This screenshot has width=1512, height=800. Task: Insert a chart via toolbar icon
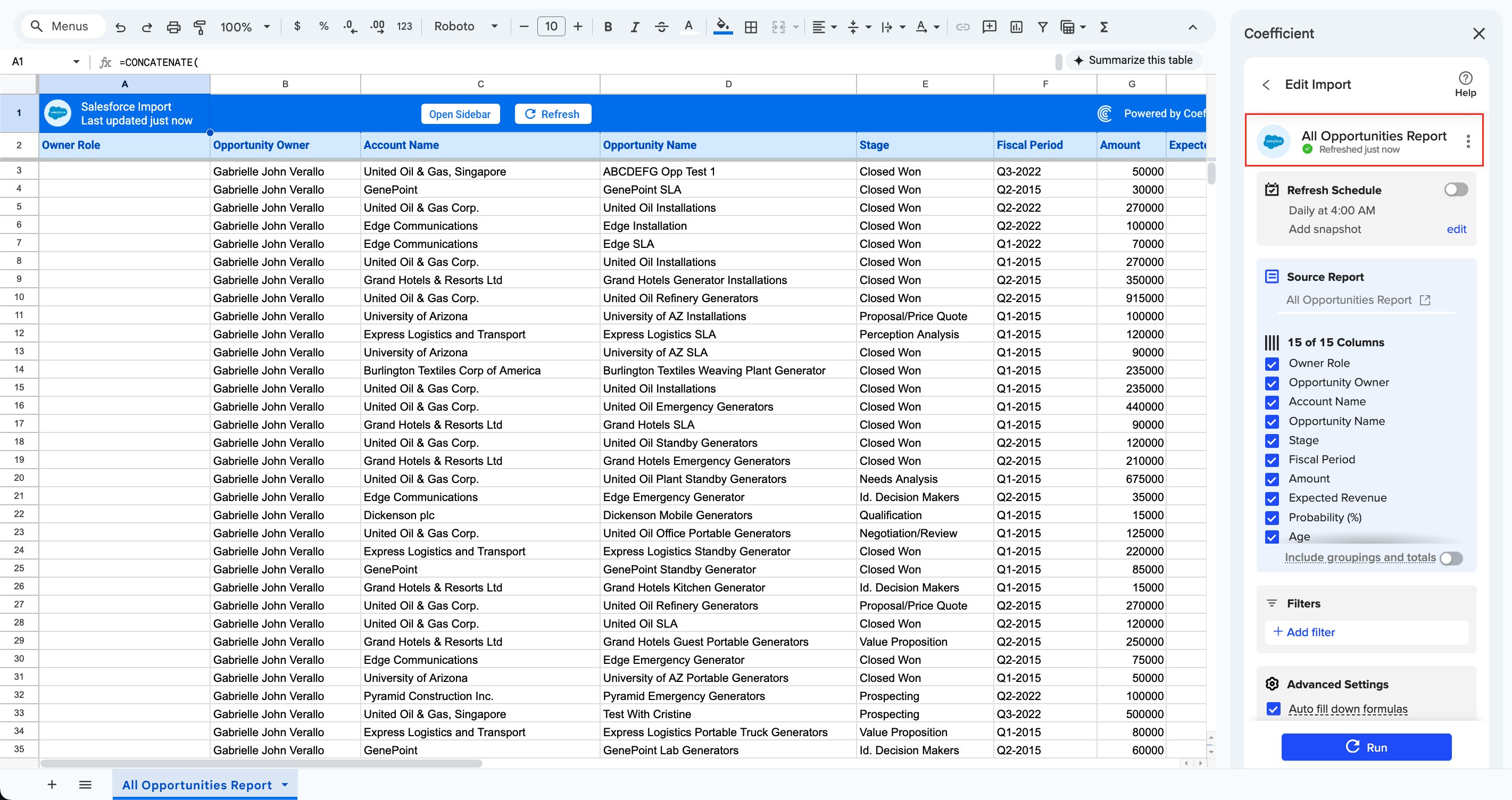[x=1016, y=27]
